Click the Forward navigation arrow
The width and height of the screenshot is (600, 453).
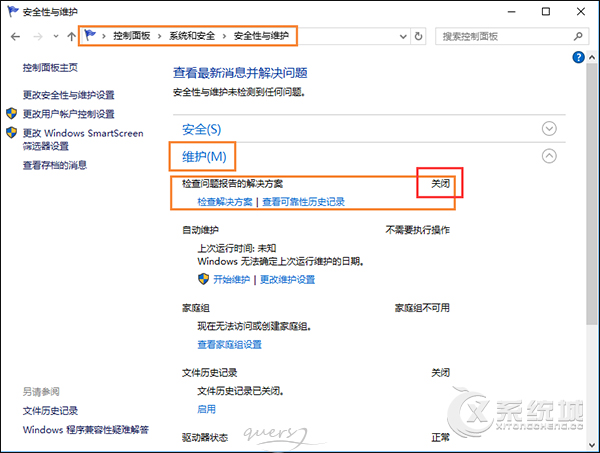[38, 37]
